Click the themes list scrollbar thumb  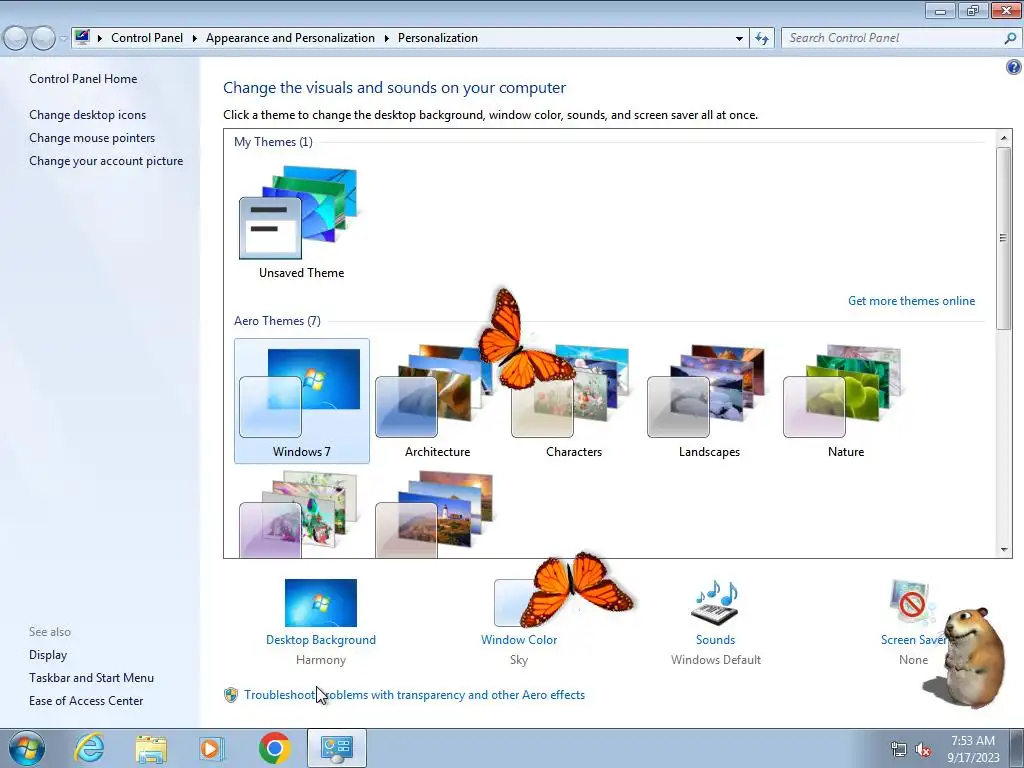coord(1003,238)
